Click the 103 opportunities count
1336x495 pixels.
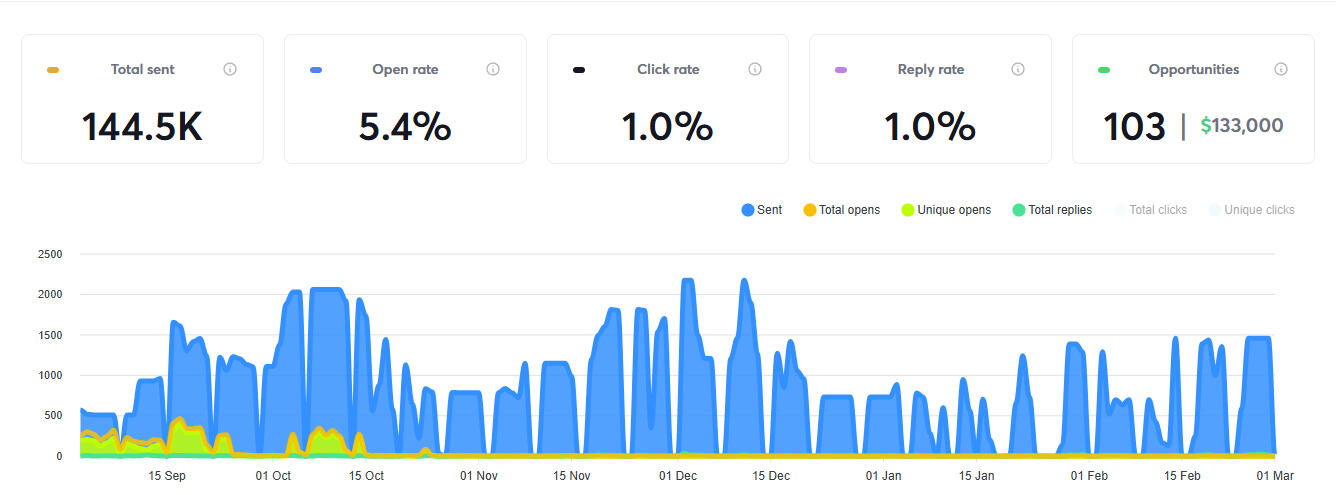point(1134,127)
